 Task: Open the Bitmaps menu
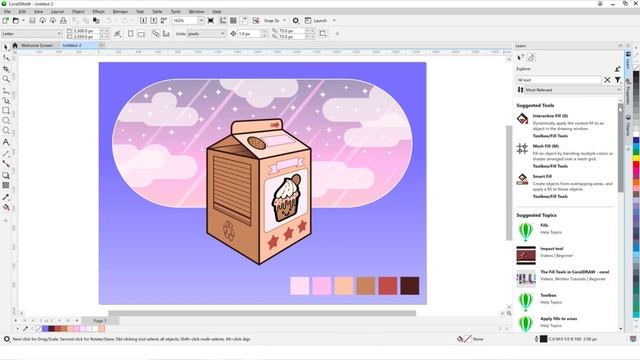(120, 12)
